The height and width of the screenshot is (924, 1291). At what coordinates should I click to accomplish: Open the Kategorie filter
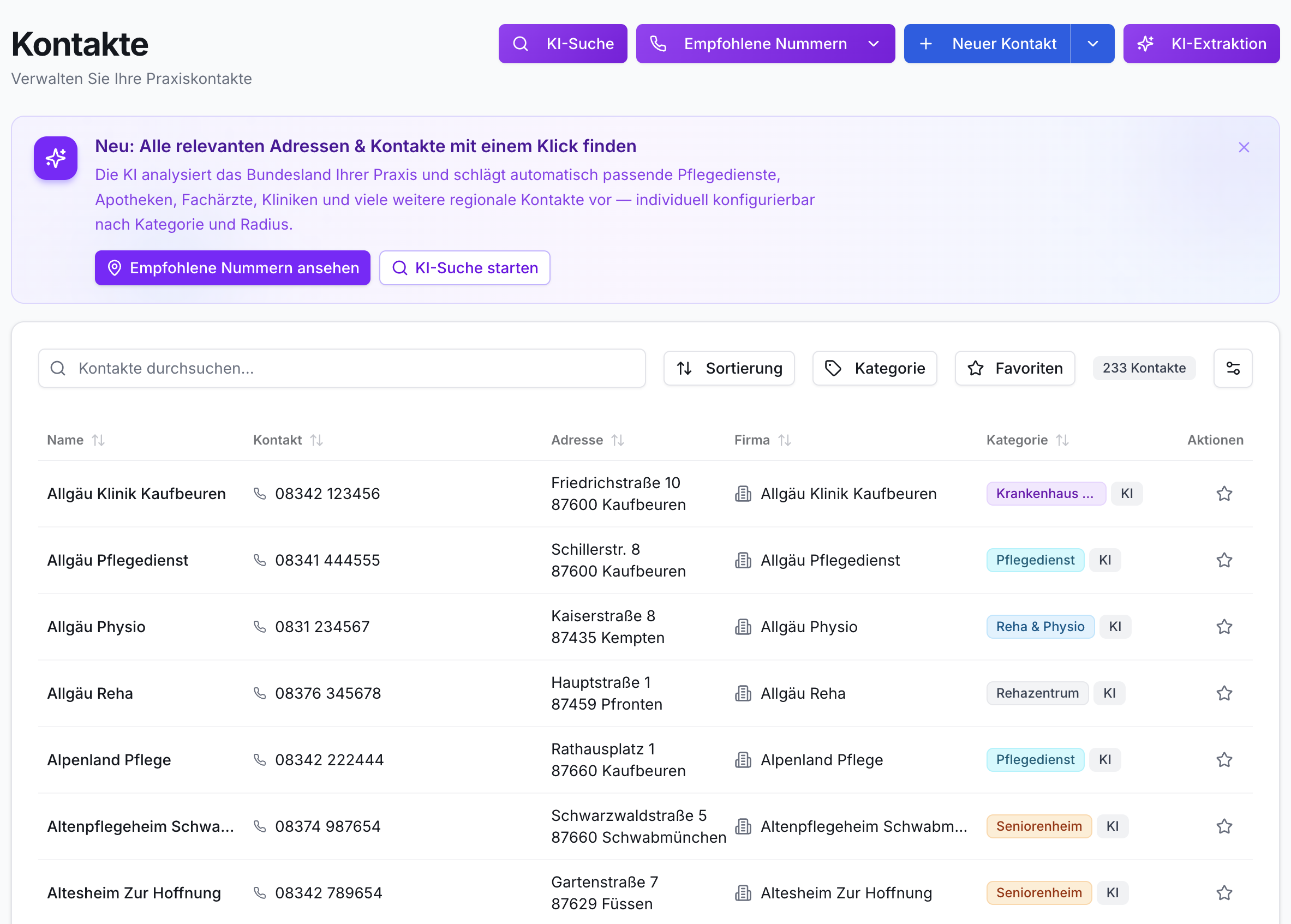tap(874, 368)
